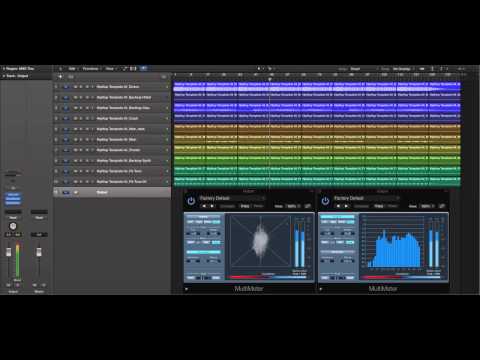
Task: Click power icon of right MultiMeter window
Action: click(325, 201)
